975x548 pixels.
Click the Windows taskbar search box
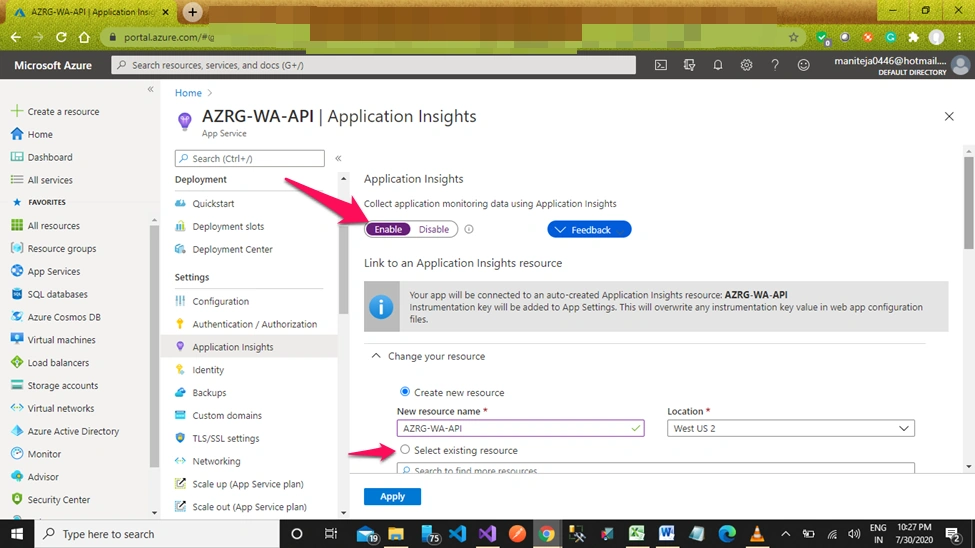coord(157,534)
